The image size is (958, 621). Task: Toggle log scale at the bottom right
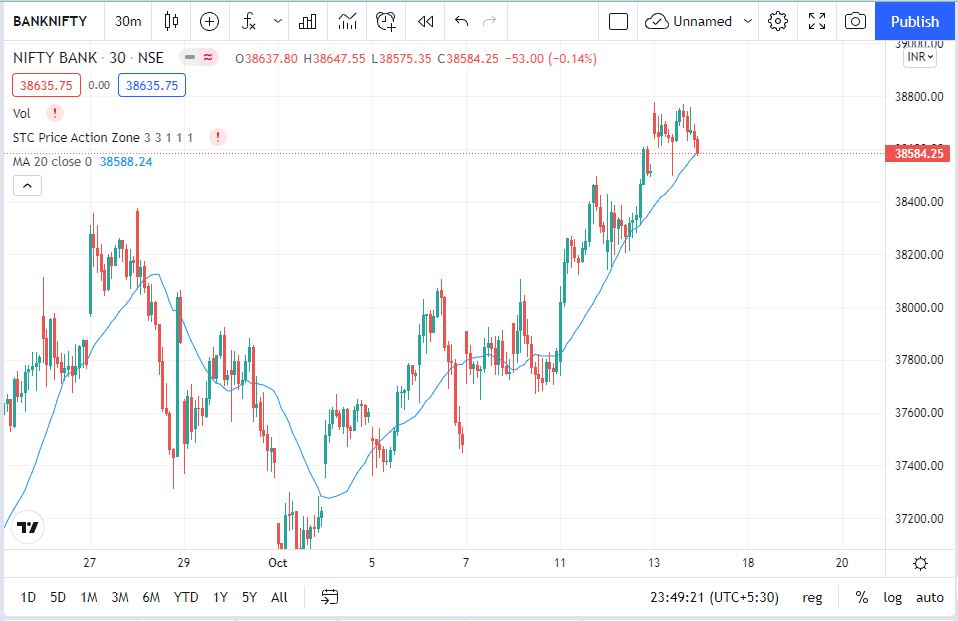point(892,597)
